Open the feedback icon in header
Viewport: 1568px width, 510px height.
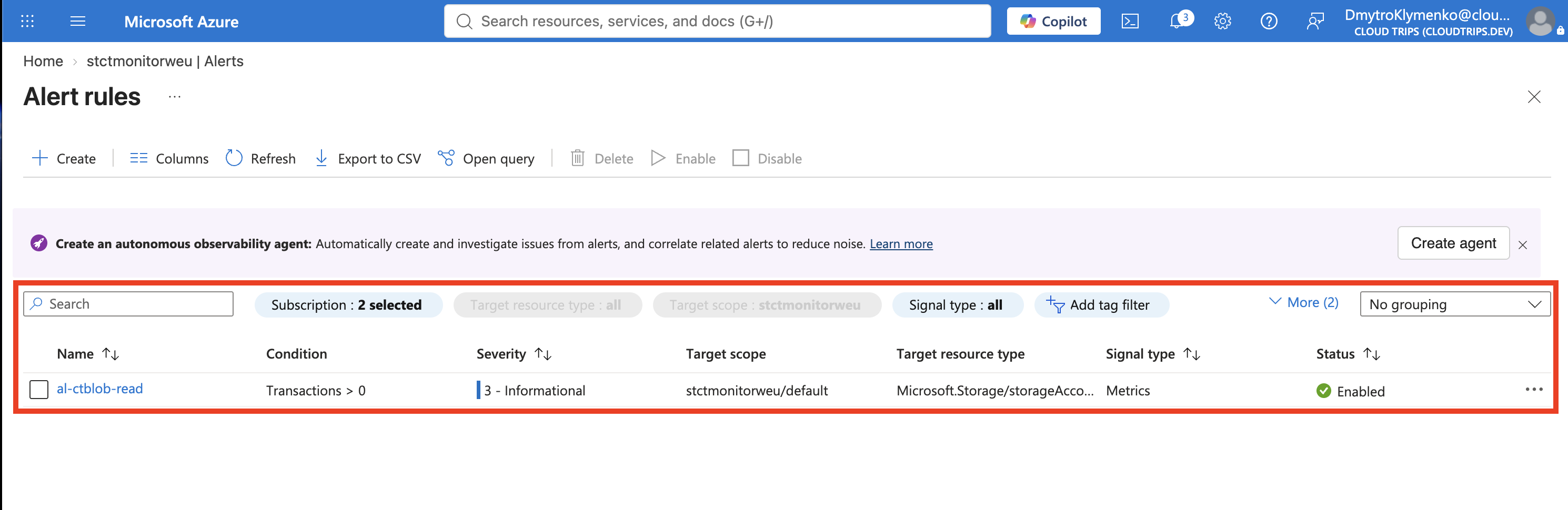coord(1315,22)
